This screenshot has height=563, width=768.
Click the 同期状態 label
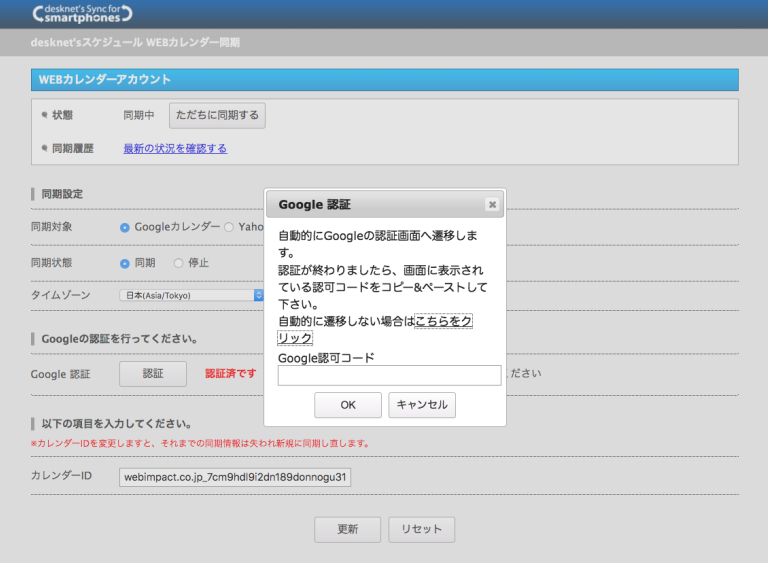click(x=51, y=263)
